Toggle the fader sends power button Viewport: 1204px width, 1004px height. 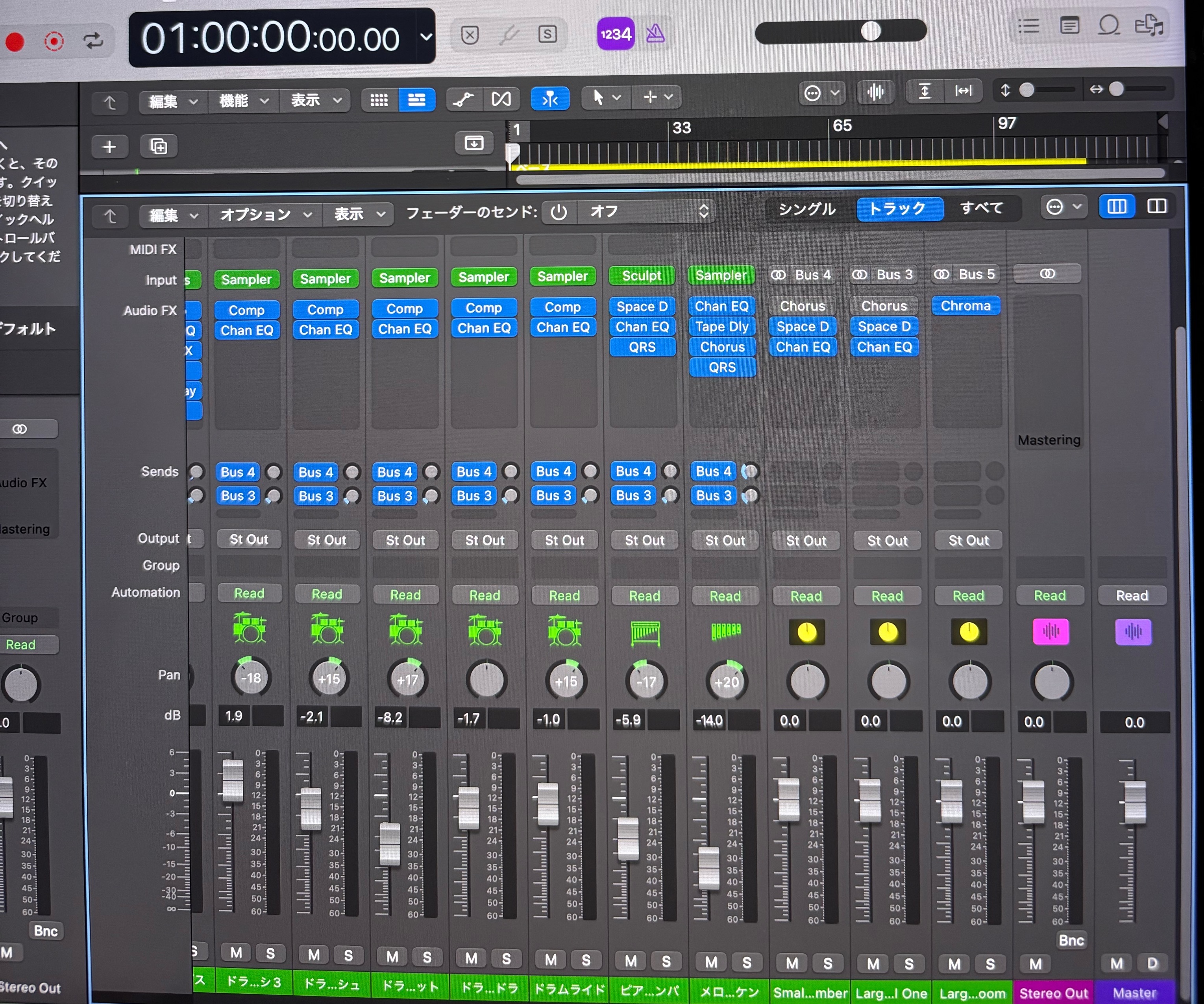(559, 212)
